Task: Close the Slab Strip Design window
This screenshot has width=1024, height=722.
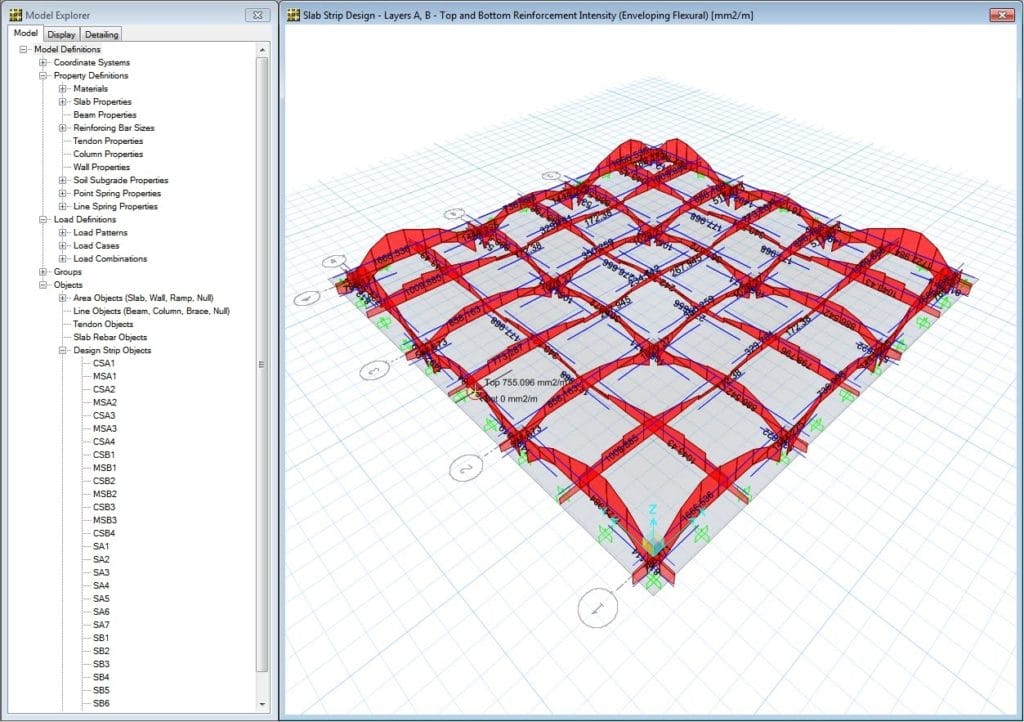Action: tap(1001, 15)
